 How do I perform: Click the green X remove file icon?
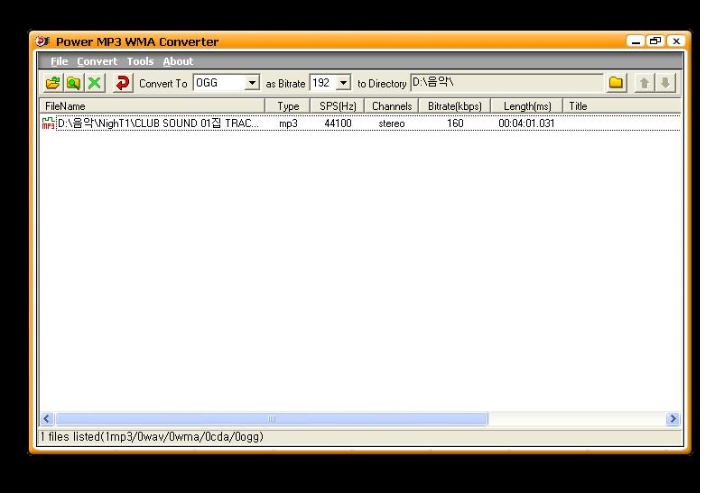tap(94, 83)
